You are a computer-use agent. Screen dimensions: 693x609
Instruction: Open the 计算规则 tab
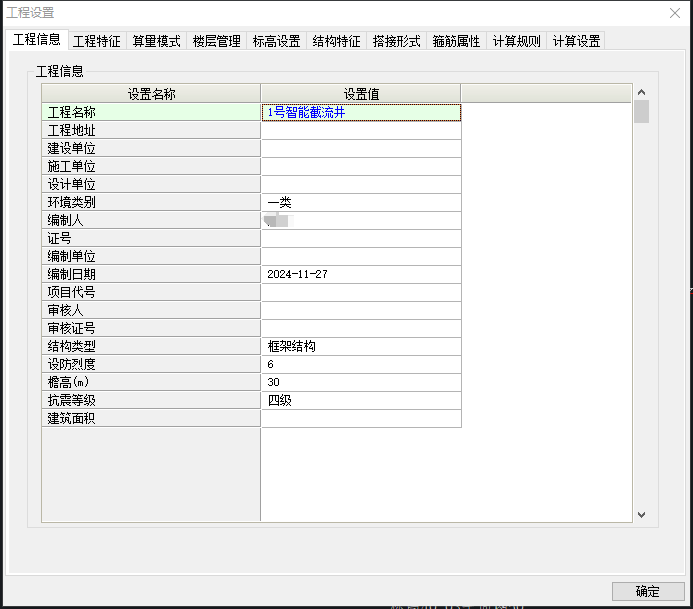pos(517,41)
